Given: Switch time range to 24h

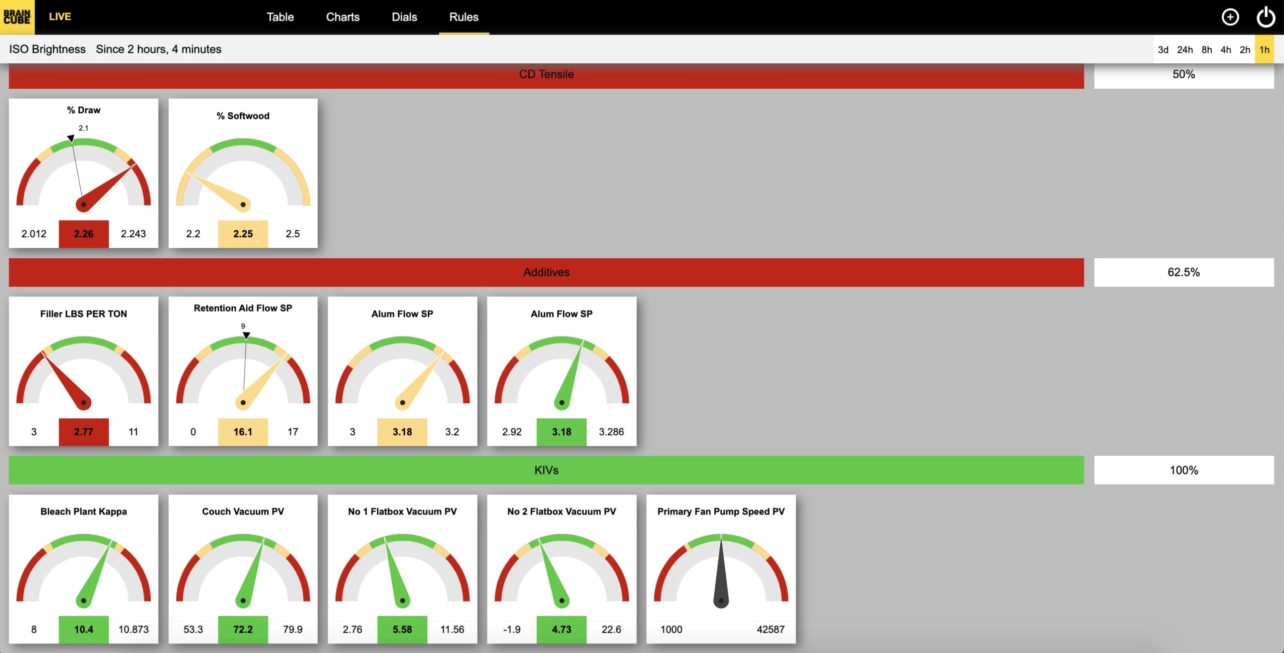Looking at the screenshot, I should tap(1185, 49).
